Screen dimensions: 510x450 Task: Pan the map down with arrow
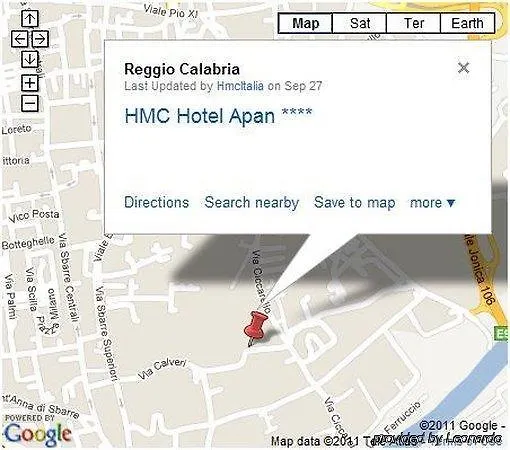tap(30, 59)
